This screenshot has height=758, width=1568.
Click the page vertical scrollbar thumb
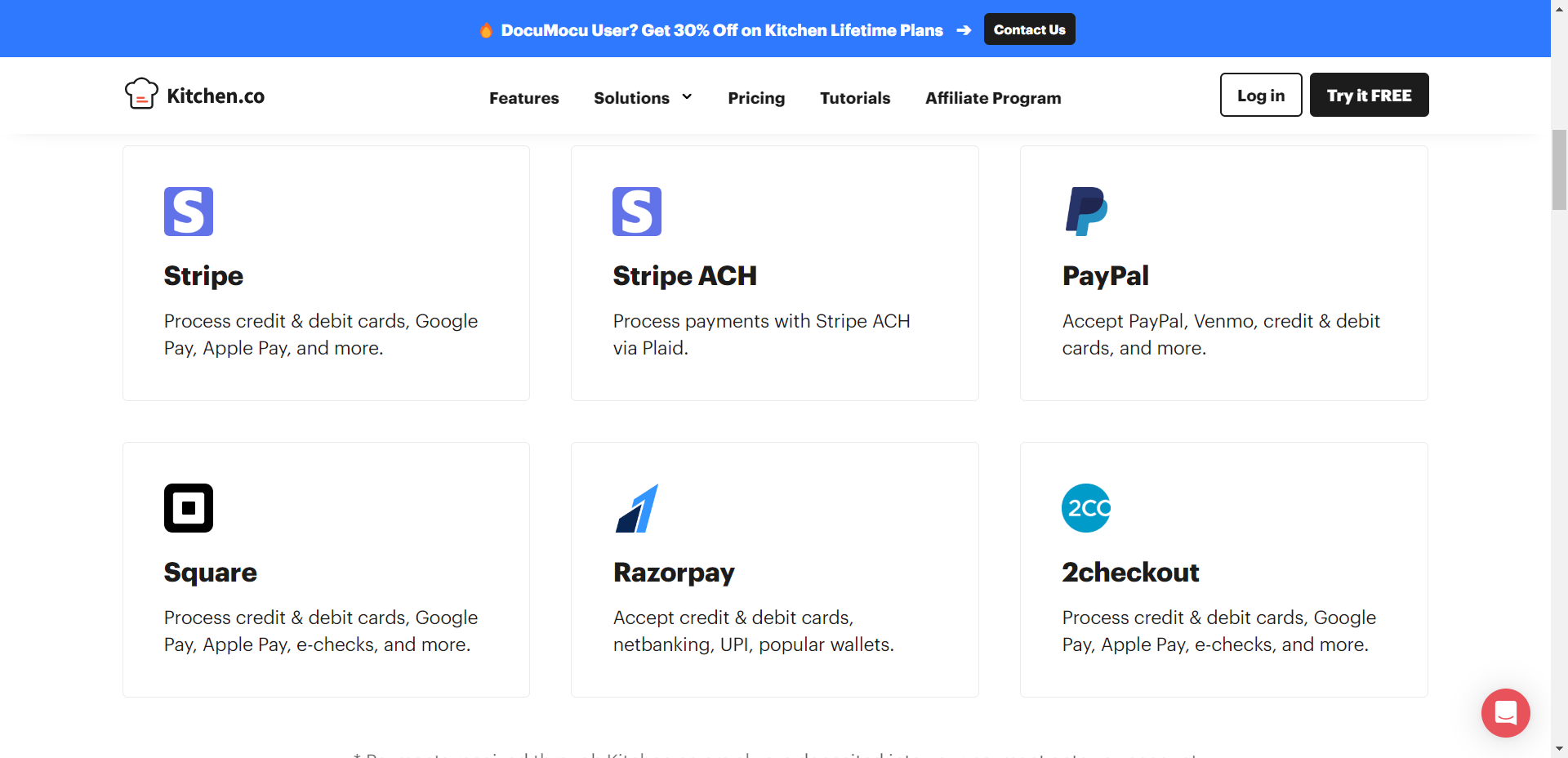[1559, 169]
